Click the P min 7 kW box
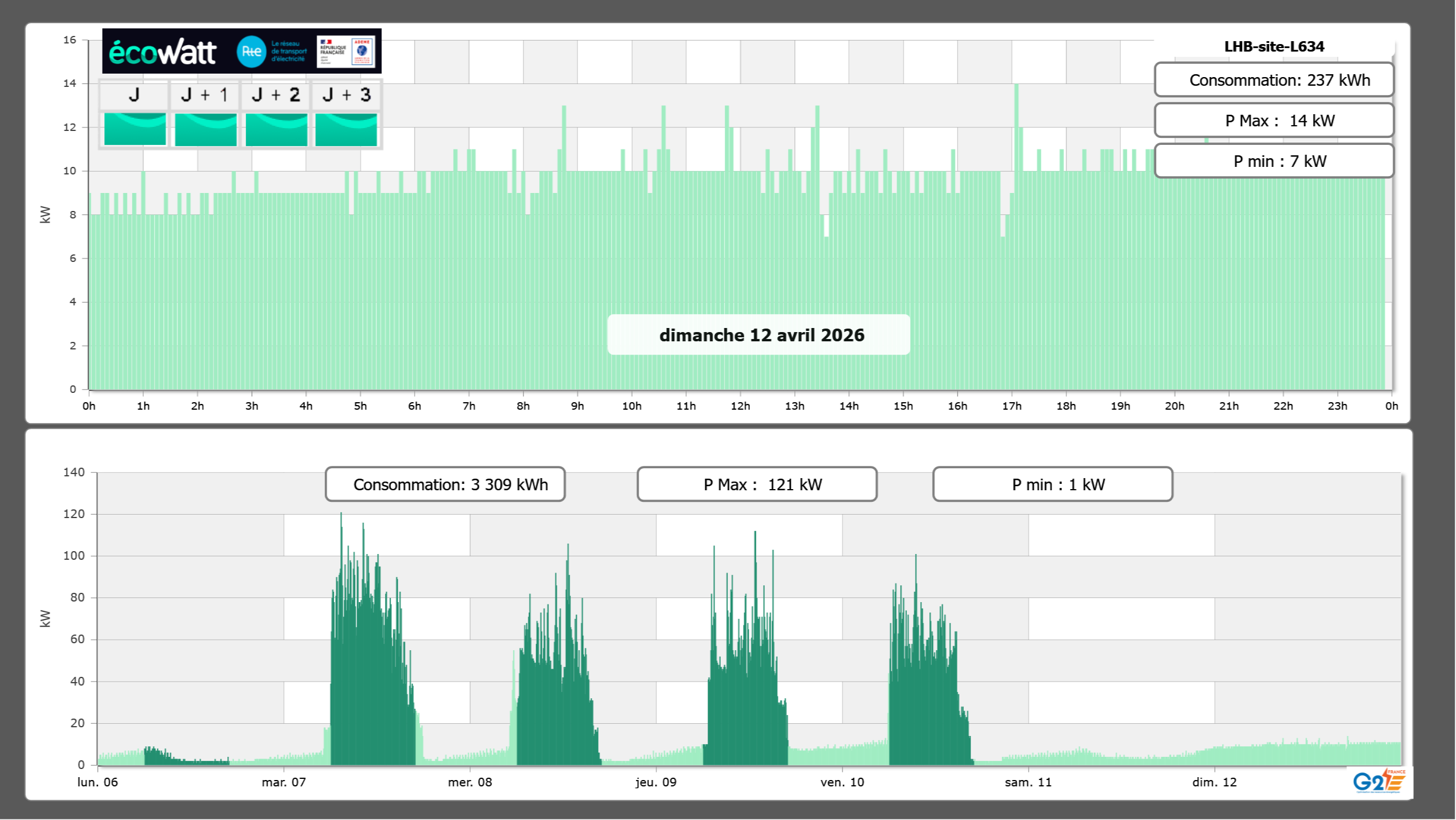 click(1273, 161)
